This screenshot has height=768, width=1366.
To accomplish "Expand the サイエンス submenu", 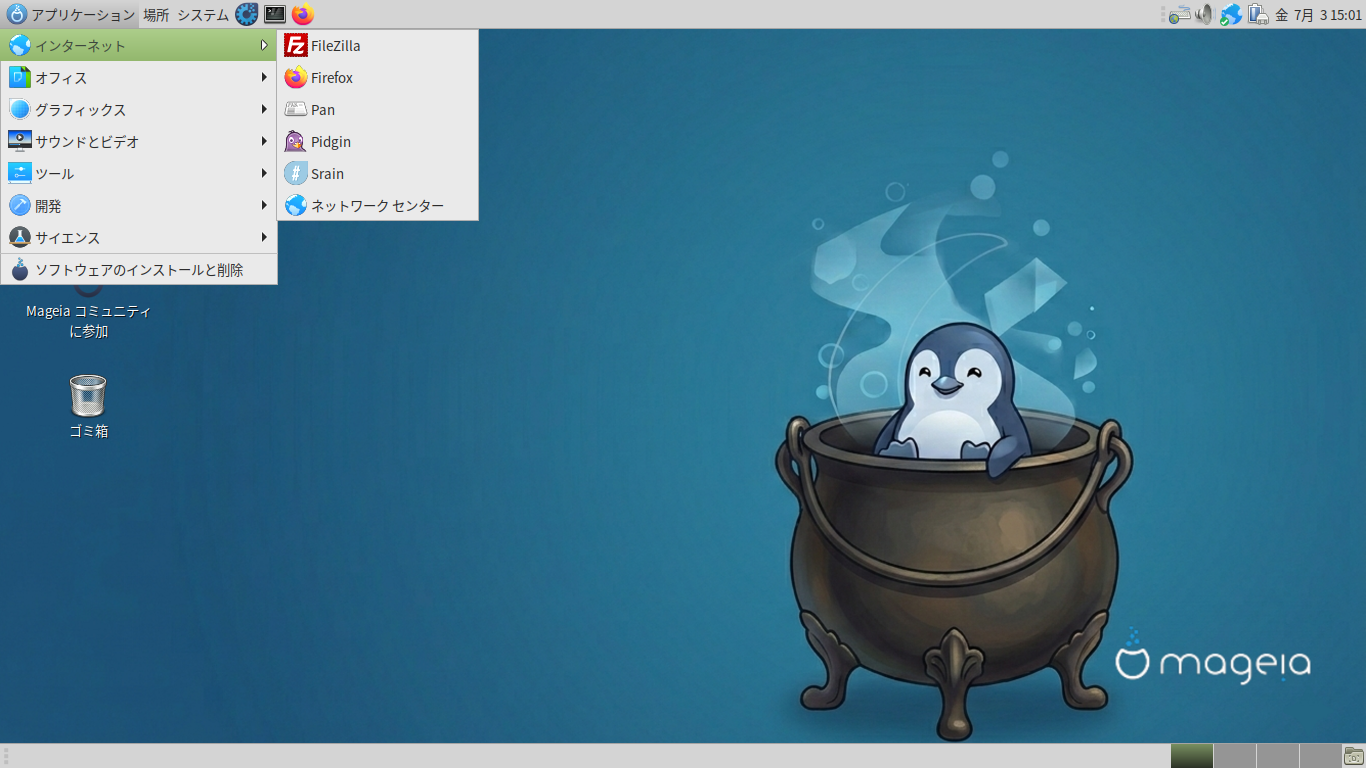I will 139,238.
